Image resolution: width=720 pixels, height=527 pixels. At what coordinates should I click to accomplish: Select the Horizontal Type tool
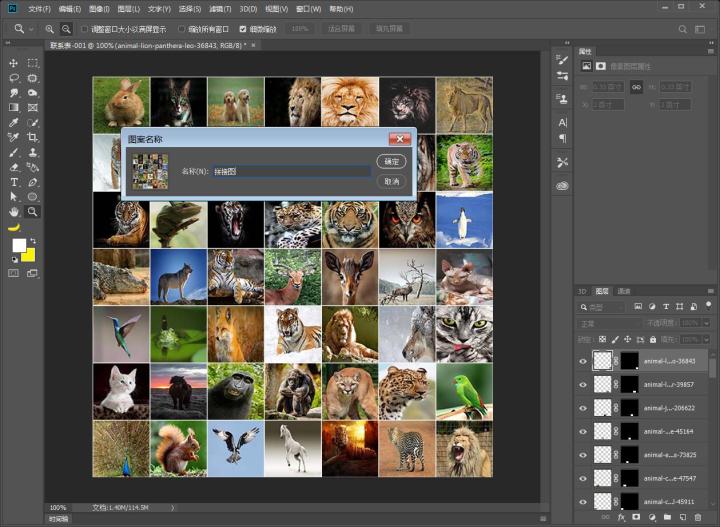click(x=14, y=182)
